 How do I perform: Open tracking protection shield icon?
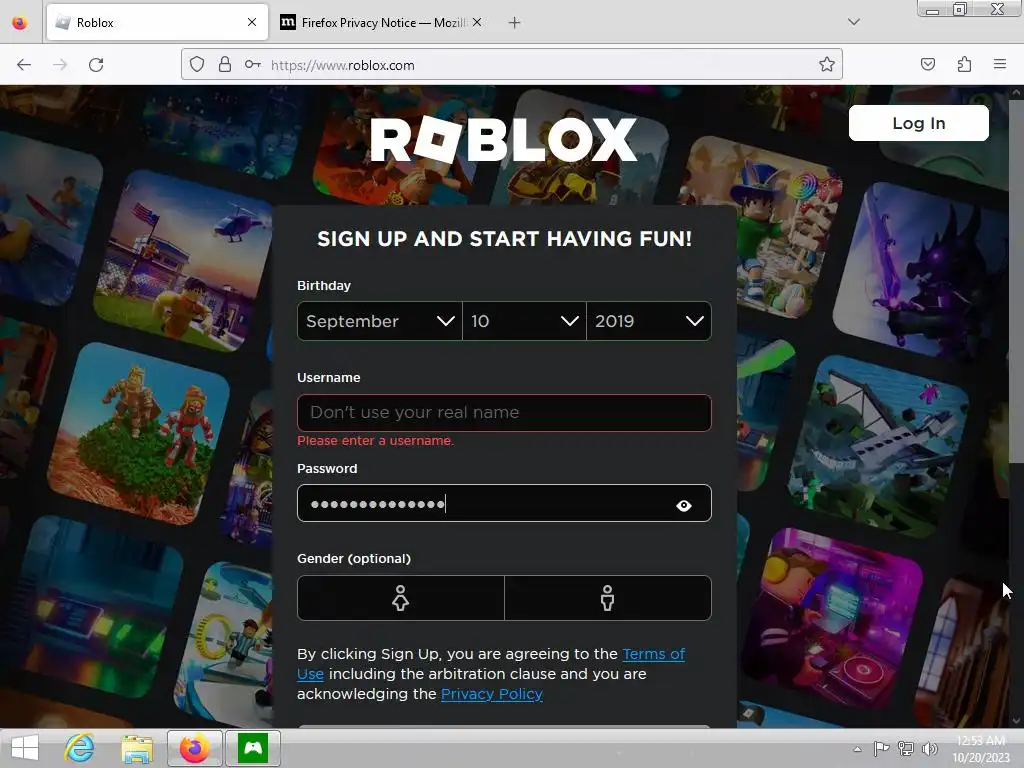(x=197, y=65)
